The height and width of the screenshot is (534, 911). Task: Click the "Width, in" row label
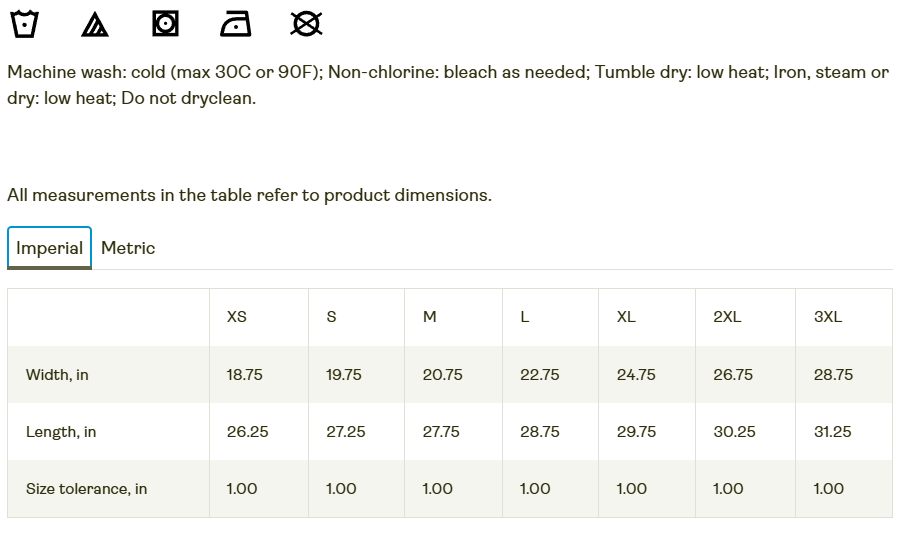coord(57,375)
